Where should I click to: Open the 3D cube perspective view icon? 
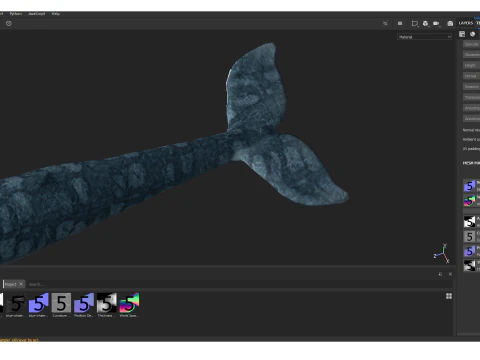click(425, 23)
